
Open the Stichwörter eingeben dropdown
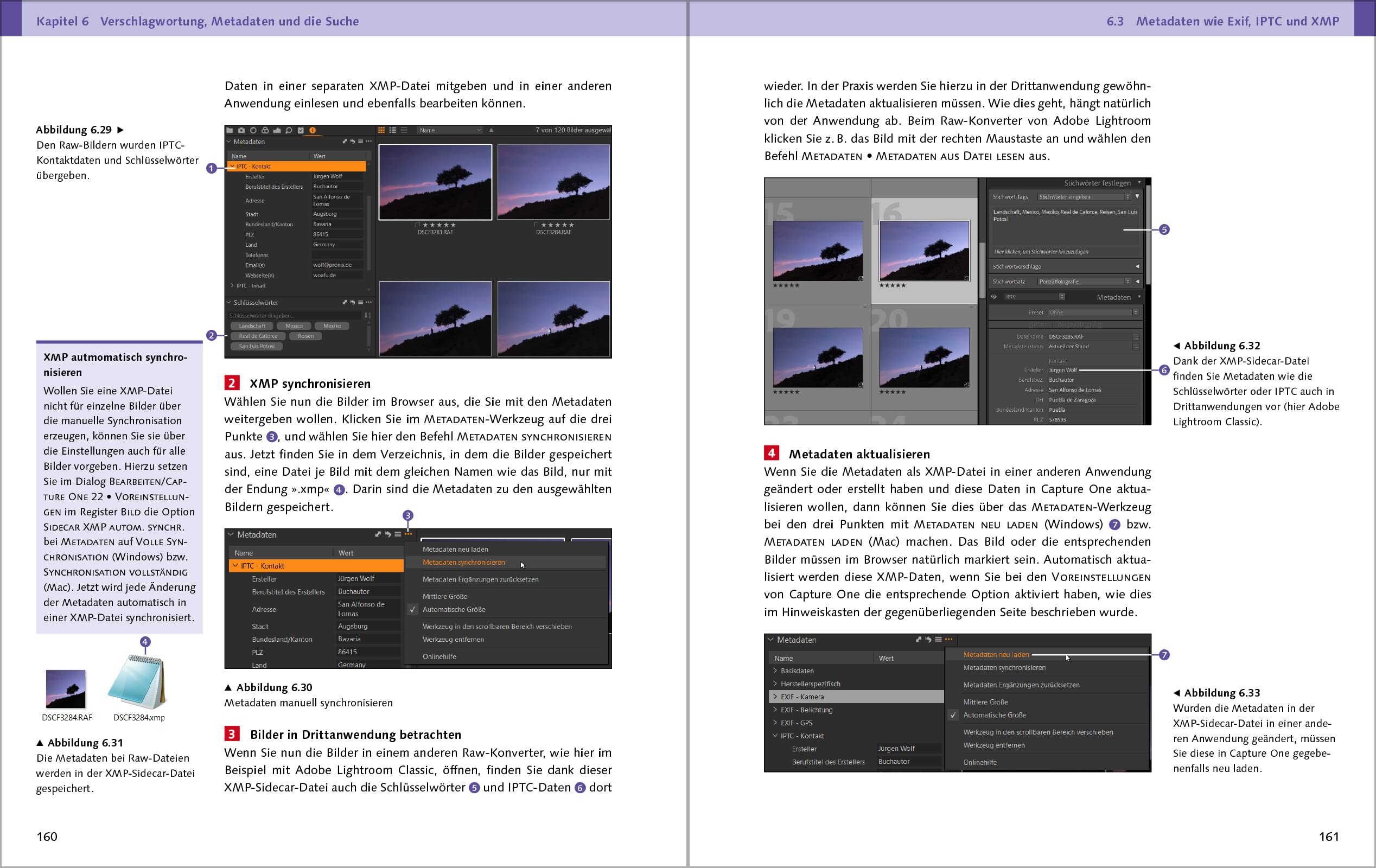[x=1084, y=196]
